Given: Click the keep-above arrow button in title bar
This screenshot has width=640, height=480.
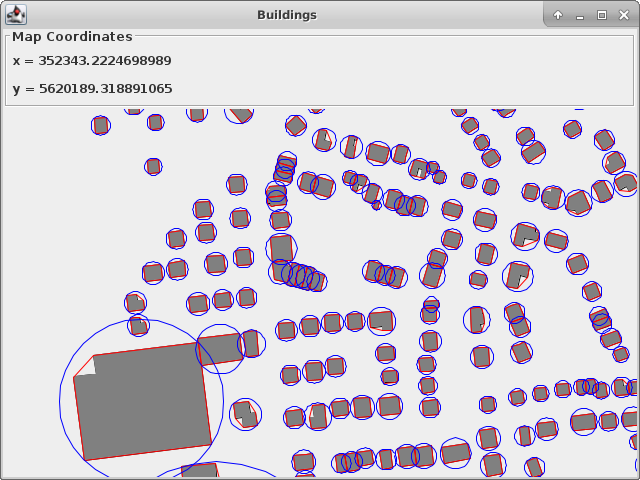Looking at the screenshot, I should tap(558, 15).
